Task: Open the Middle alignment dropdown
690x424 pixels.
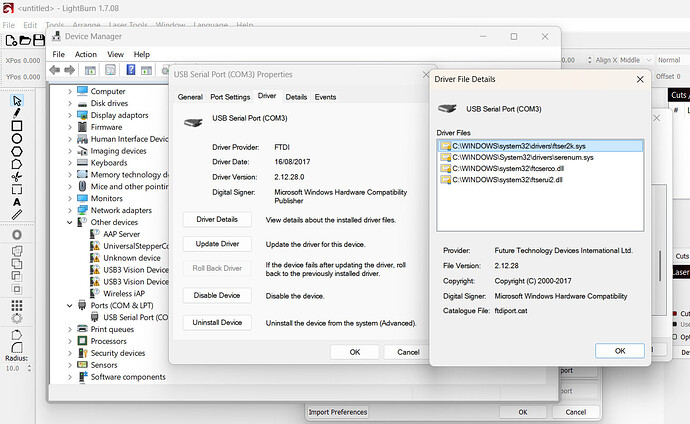Action: [635, 60]
